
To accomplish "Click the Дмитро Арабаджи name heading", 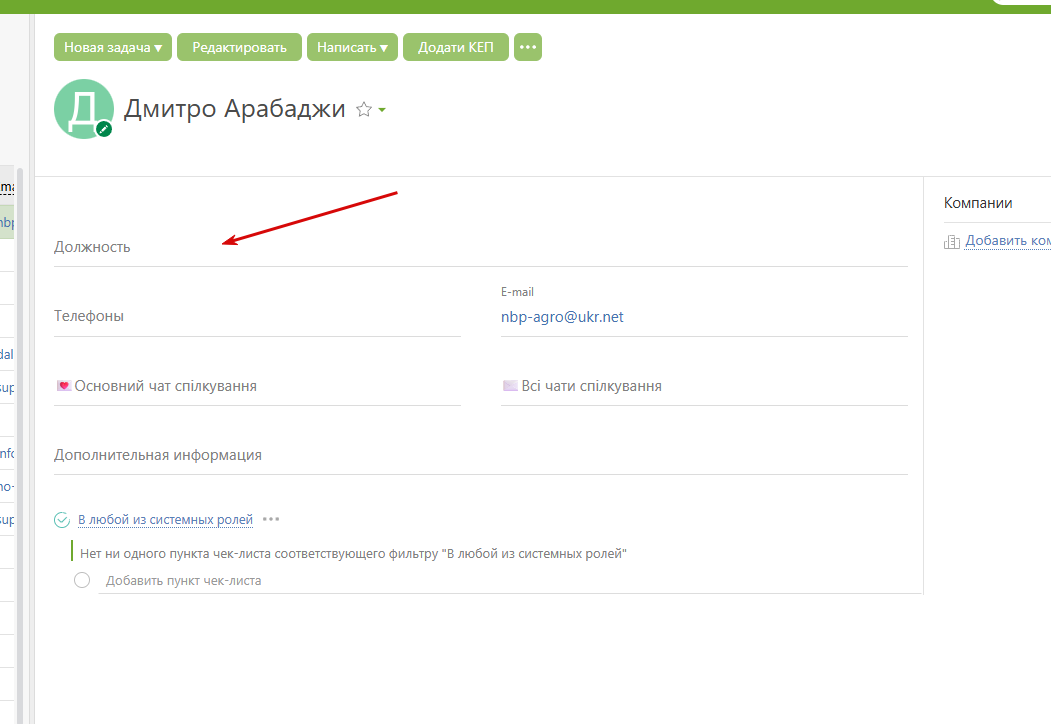I will (235, 109).
